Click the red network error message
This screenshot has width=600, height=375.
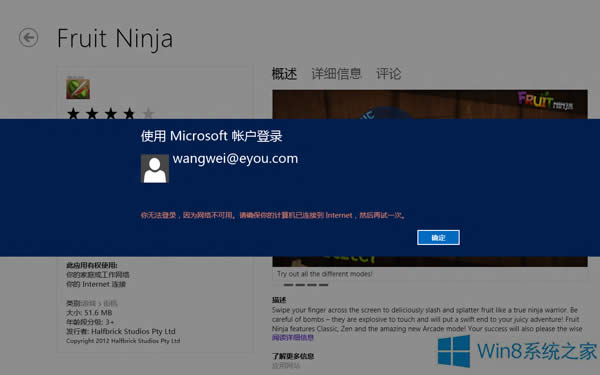273,215
